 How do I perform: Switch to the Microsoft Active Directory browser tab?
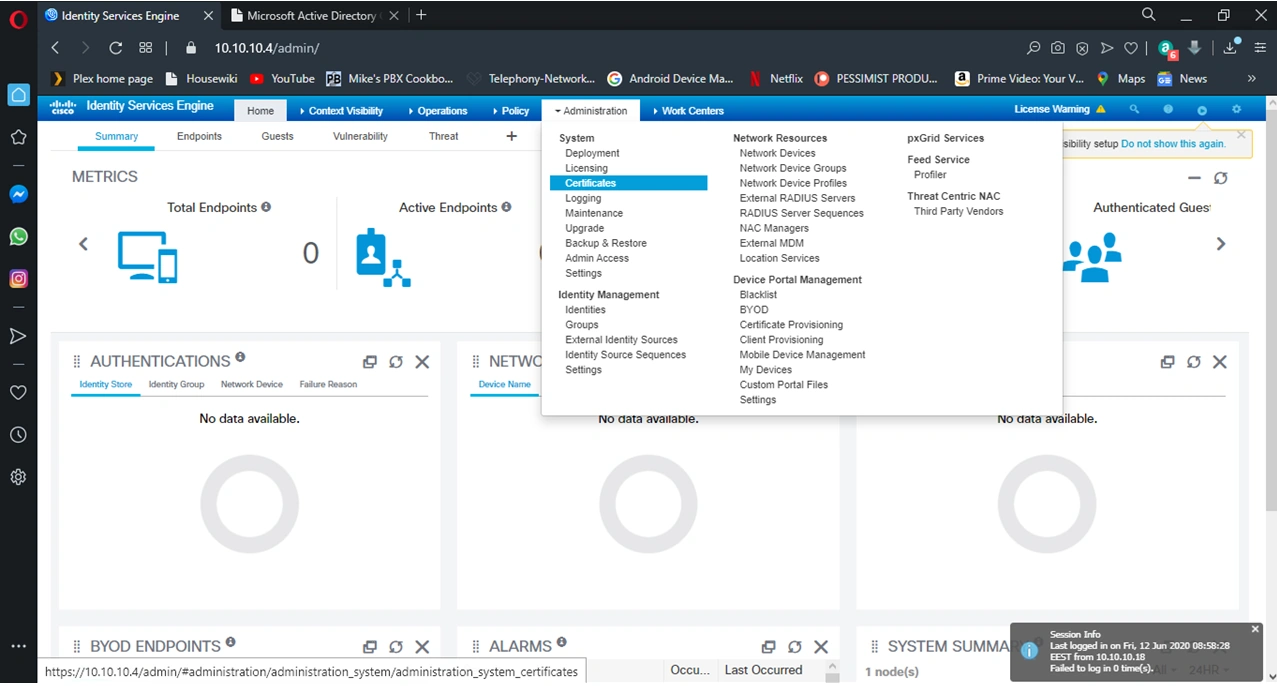pyautogui.click(x=312, y=15)
